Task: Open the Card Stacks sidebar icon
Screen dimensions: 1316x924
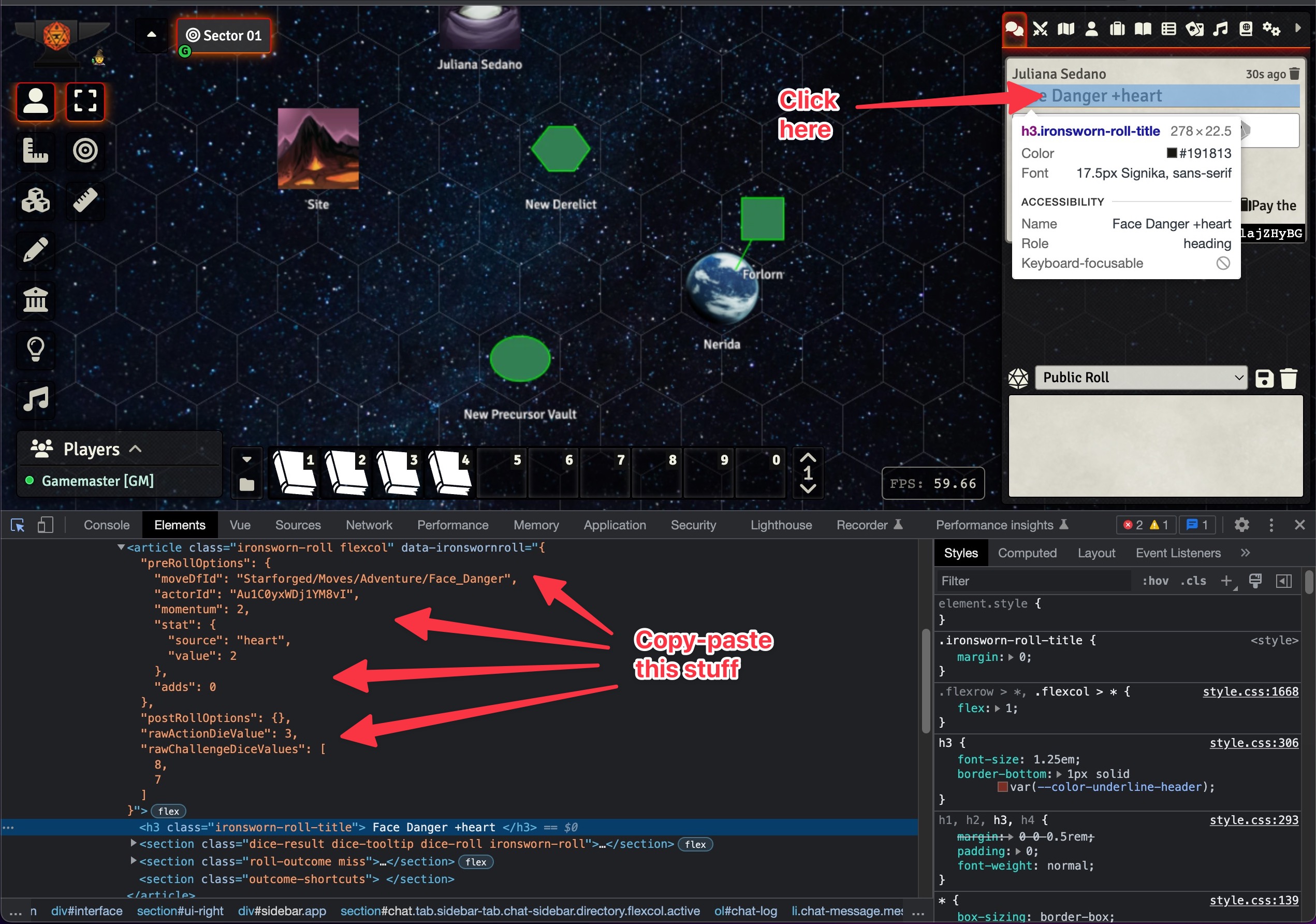Action: [x=1194, y=28]
